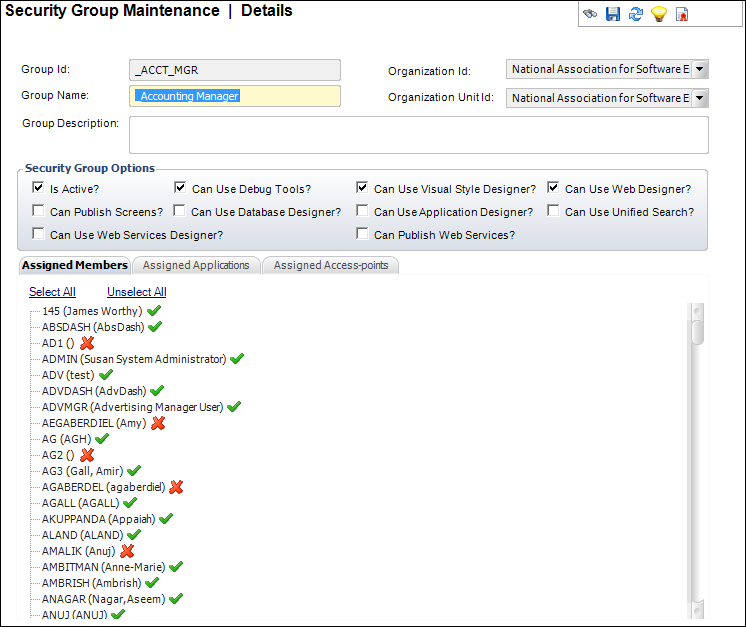Viewport: 746px width, 627px height.
Task: Uncheck the Is Active? checkbox
Action: pos(38,188)
